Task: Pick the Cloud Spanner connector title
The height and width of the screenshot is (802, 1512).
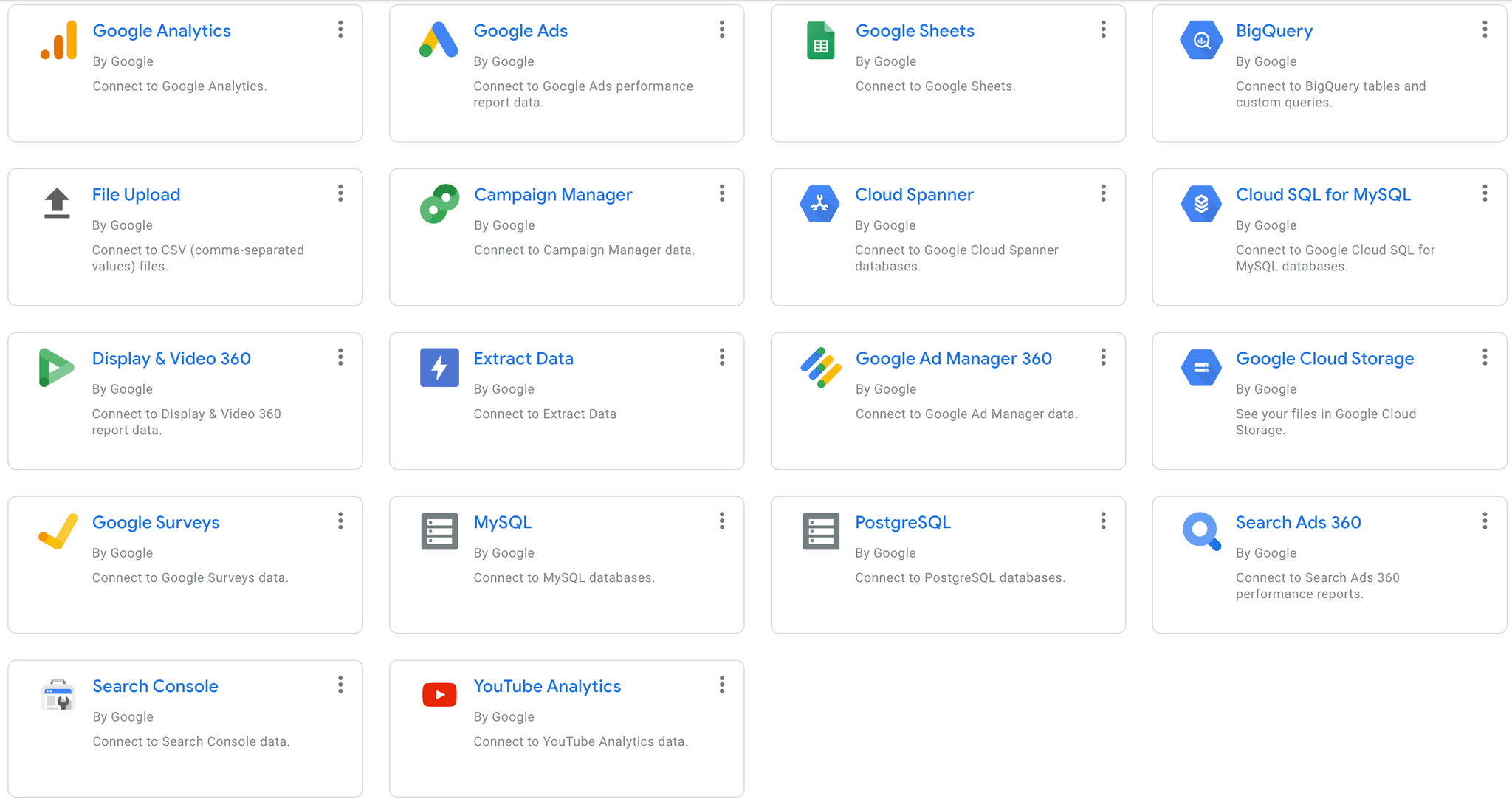Action: 914,195
